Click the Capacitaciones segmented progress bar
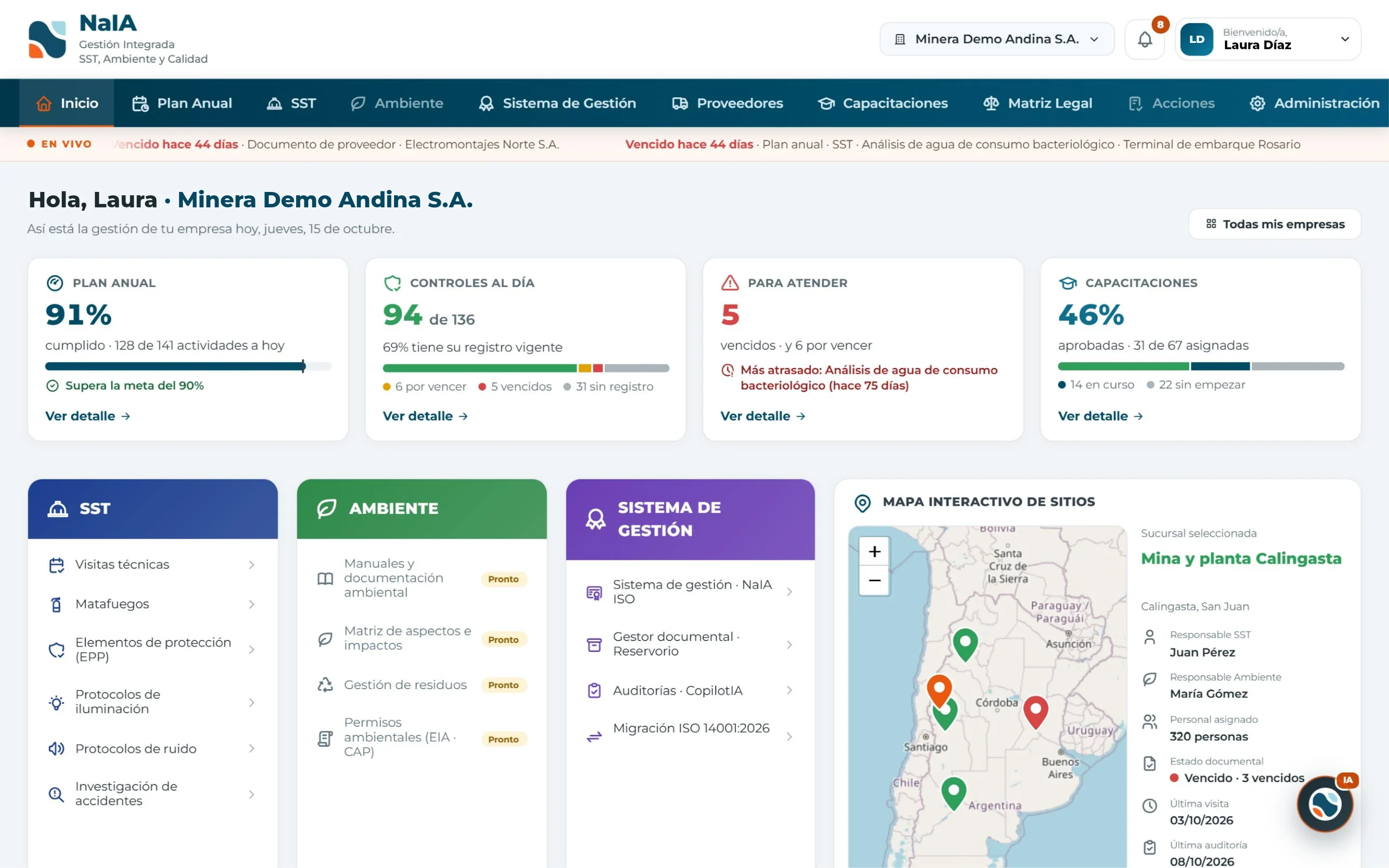 (x=1201, y=366)
